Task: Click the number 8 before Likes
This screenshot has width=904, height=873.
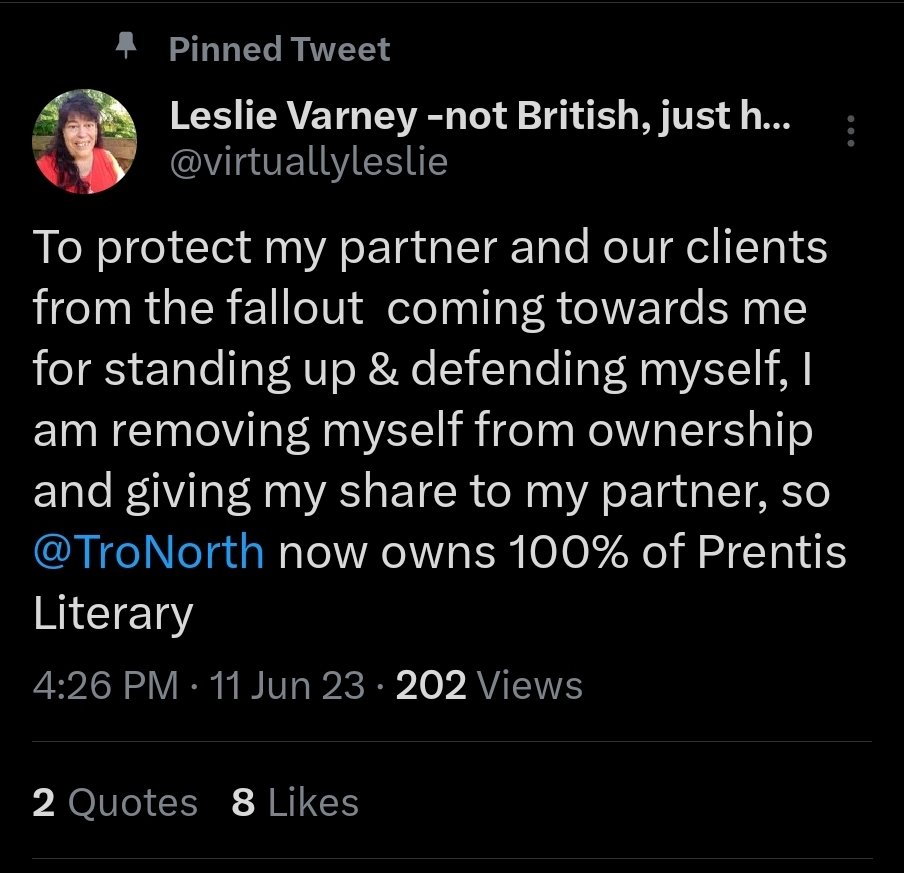Action: 243,803
